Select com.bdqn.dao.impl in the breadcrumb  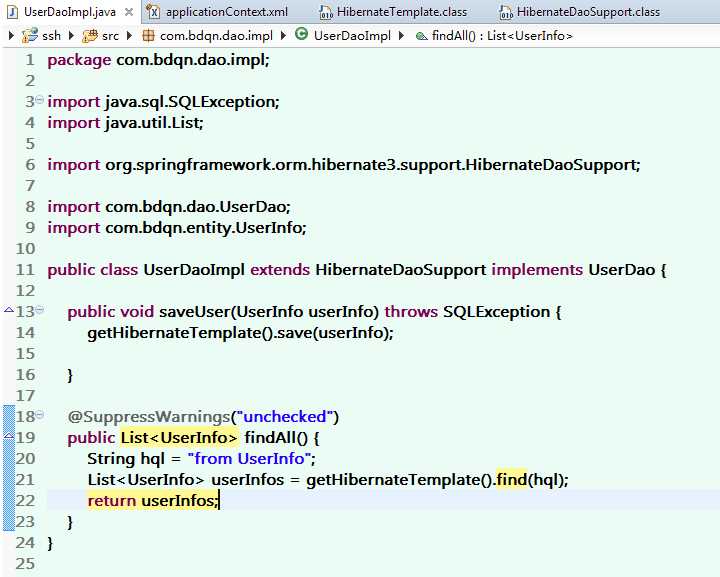pyautogui.click(x=216, y=35)
